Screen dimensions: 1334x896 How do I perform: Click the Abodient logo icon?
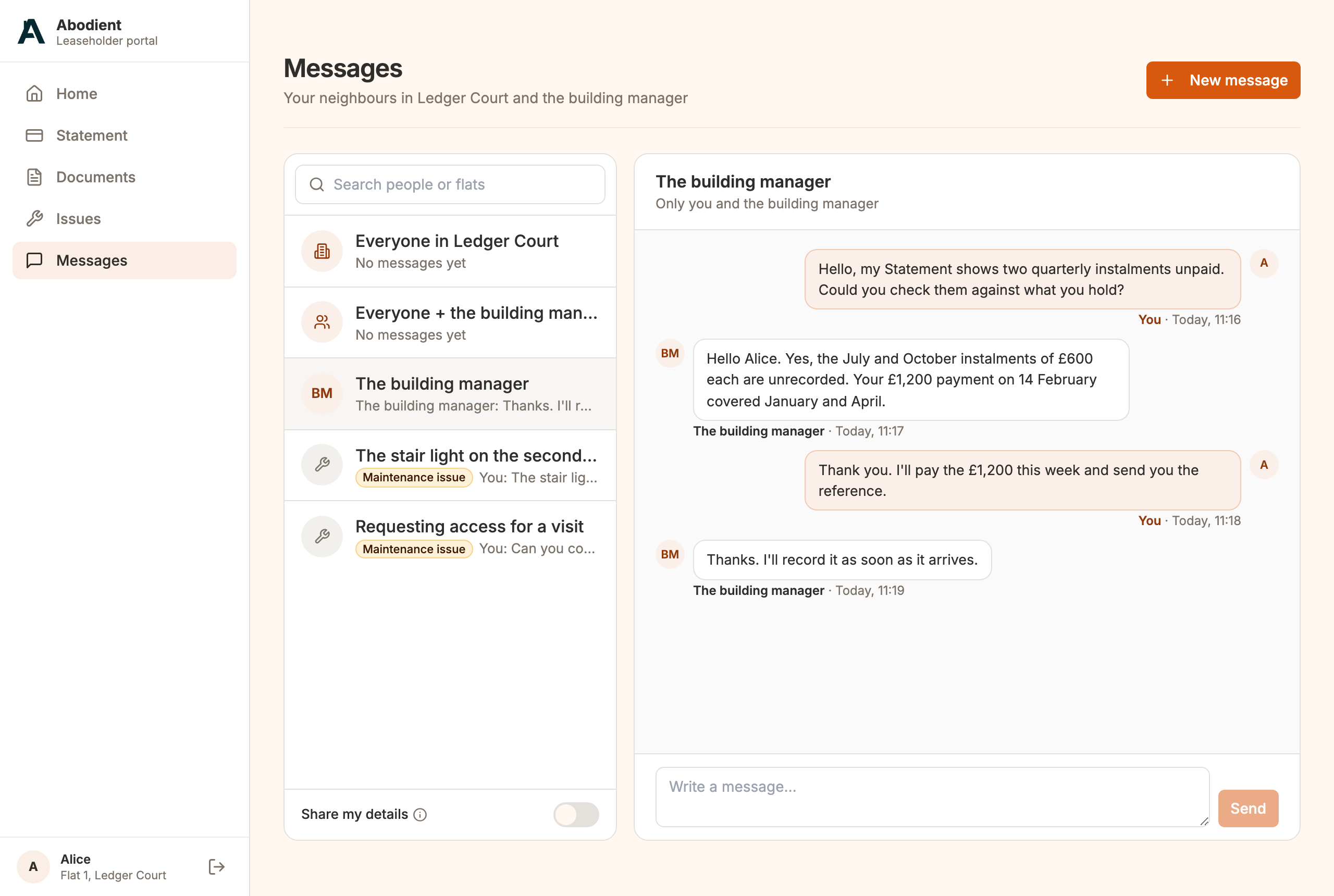[x=31, y=31]
